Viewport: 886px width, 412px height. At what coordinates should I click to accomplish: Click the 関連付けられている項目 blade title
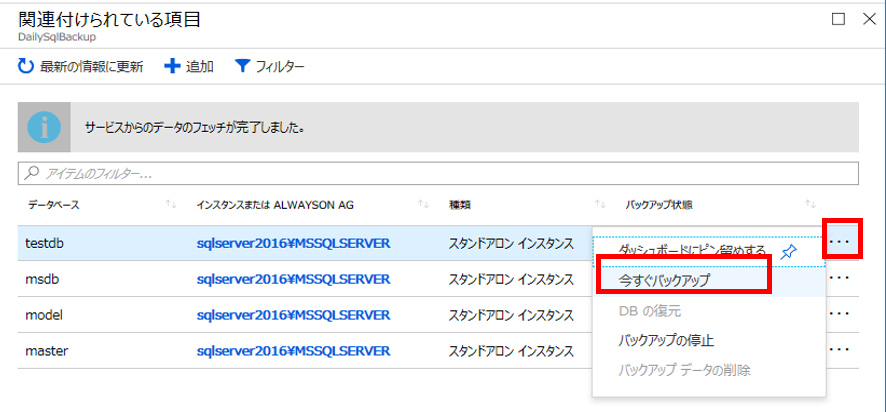point(110,19)
